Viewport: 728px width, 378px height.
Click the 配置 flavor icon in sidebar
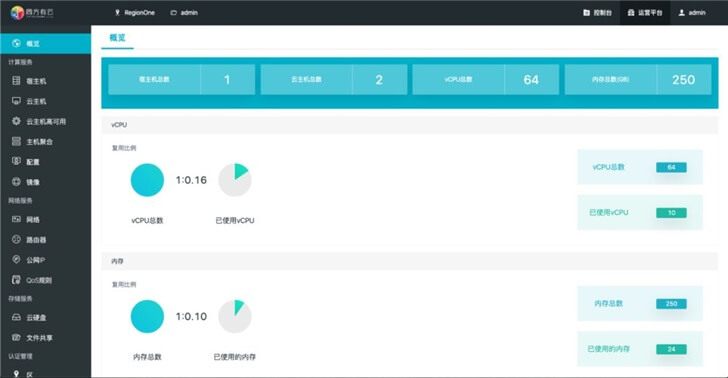tap(16, 161)
